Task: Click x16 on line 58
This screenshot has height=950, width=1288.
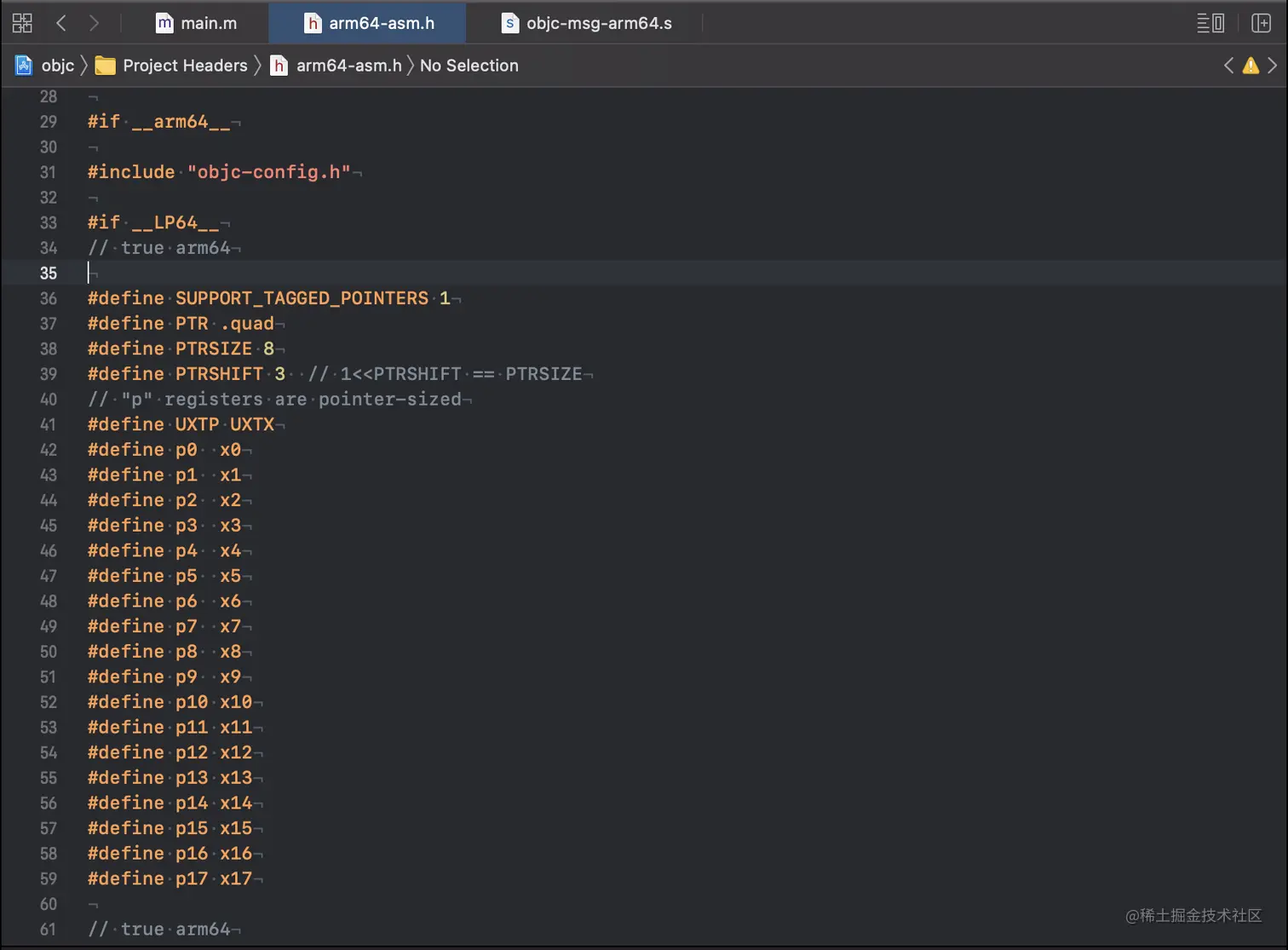Action: click(236, 854)
